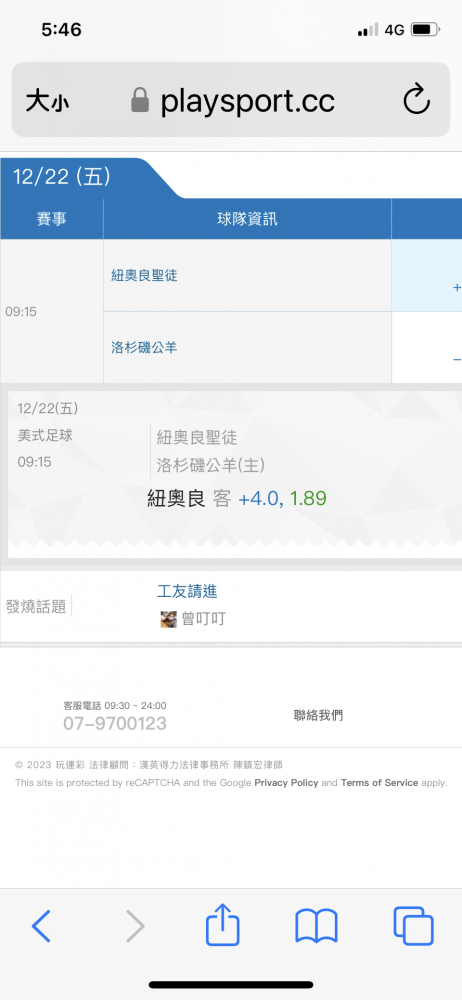Tap the padlock icon in address bar
Screen dimensions: 462x1000
(140, 100)
